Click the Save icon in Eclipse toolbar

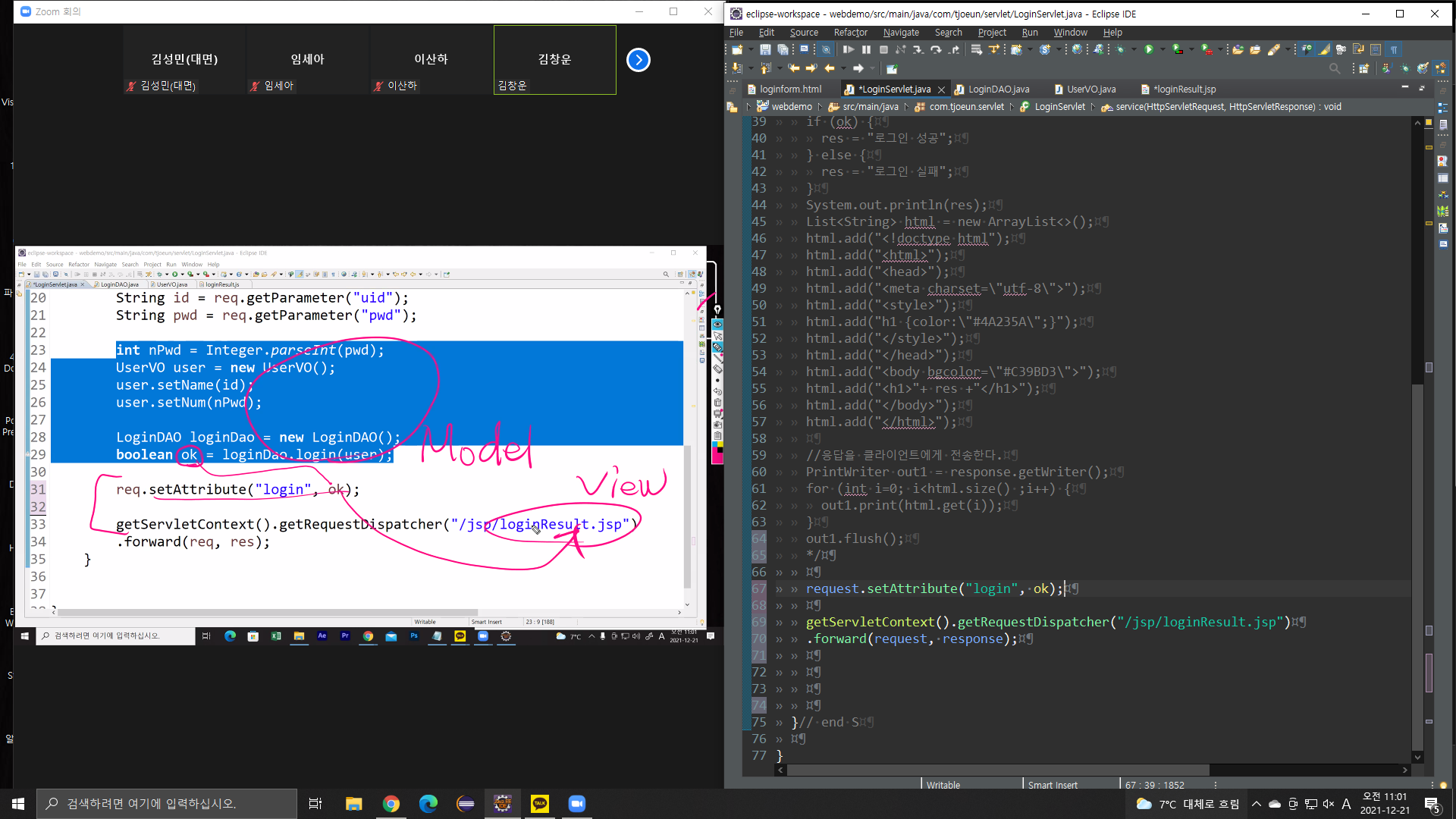point(765,49)
